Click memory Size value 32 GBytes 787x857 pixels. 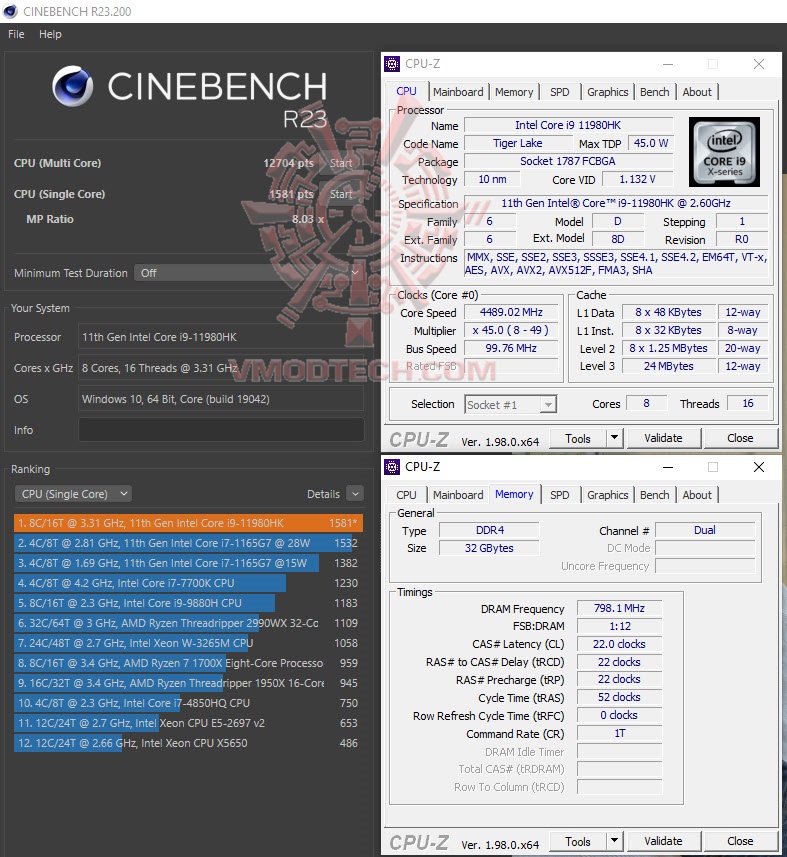(x=489, y=548)
